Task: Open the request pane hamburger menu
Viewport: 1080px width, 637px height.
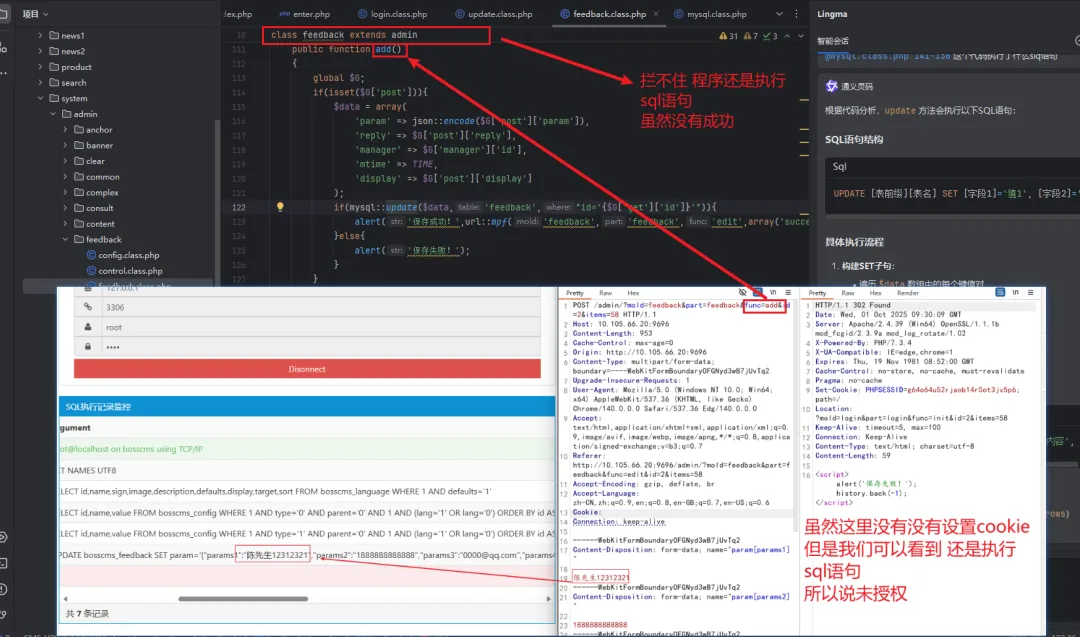Action: tap(788, 293)
